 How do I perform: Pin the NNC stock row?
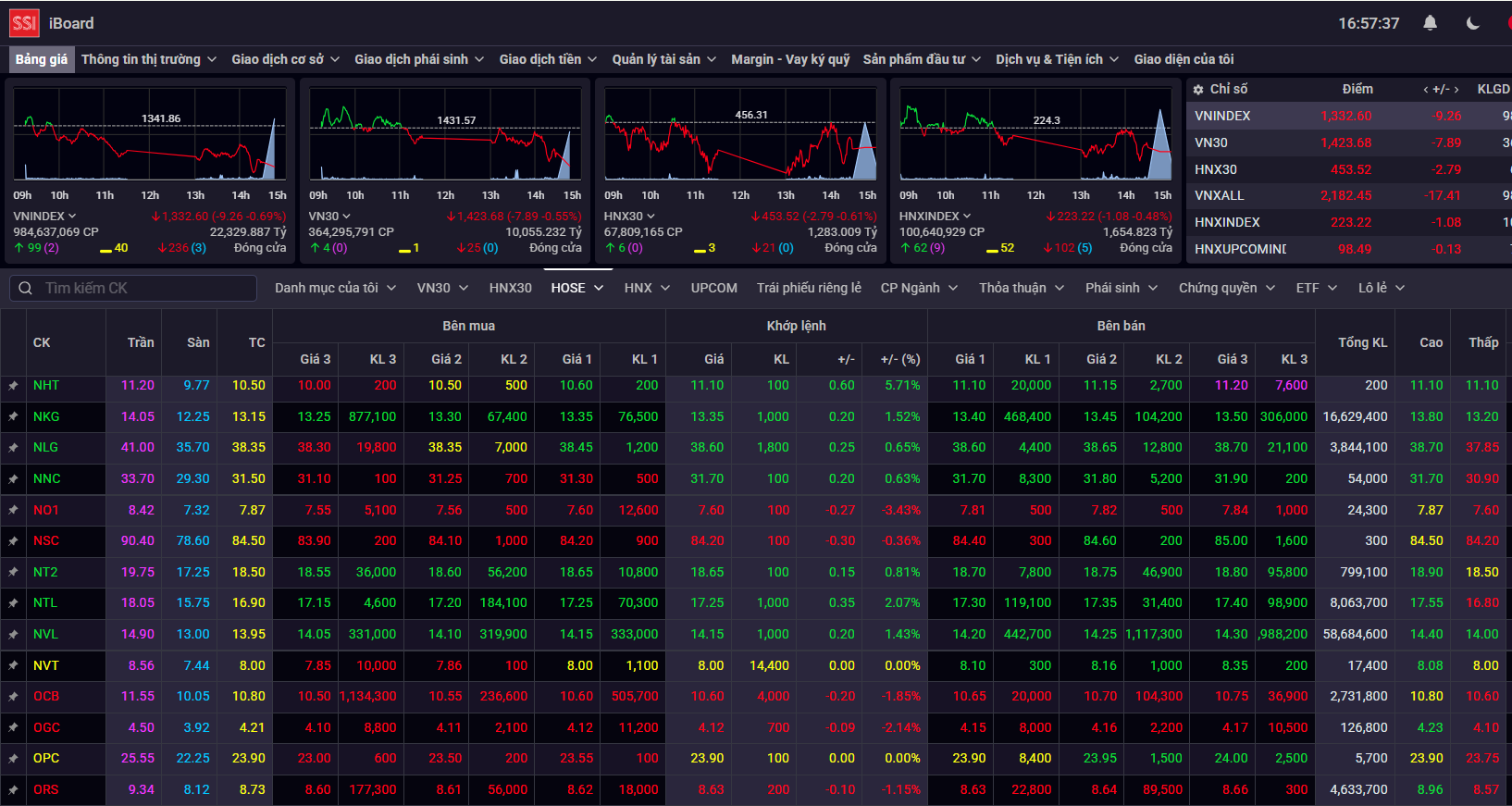tap(13, 479)
